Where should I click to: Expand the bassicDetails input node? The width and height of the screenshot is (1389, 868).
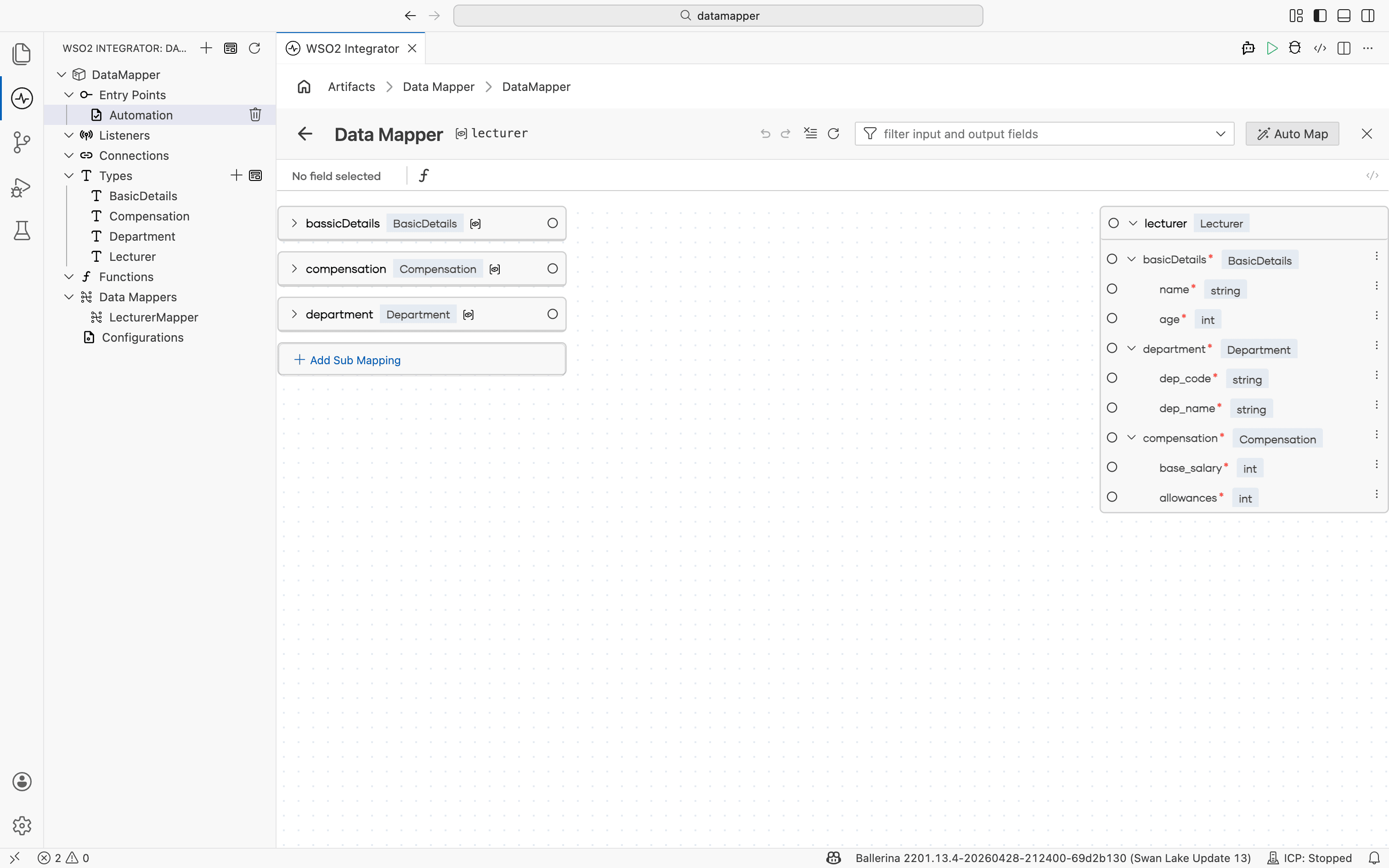click(x=294, y=223)
